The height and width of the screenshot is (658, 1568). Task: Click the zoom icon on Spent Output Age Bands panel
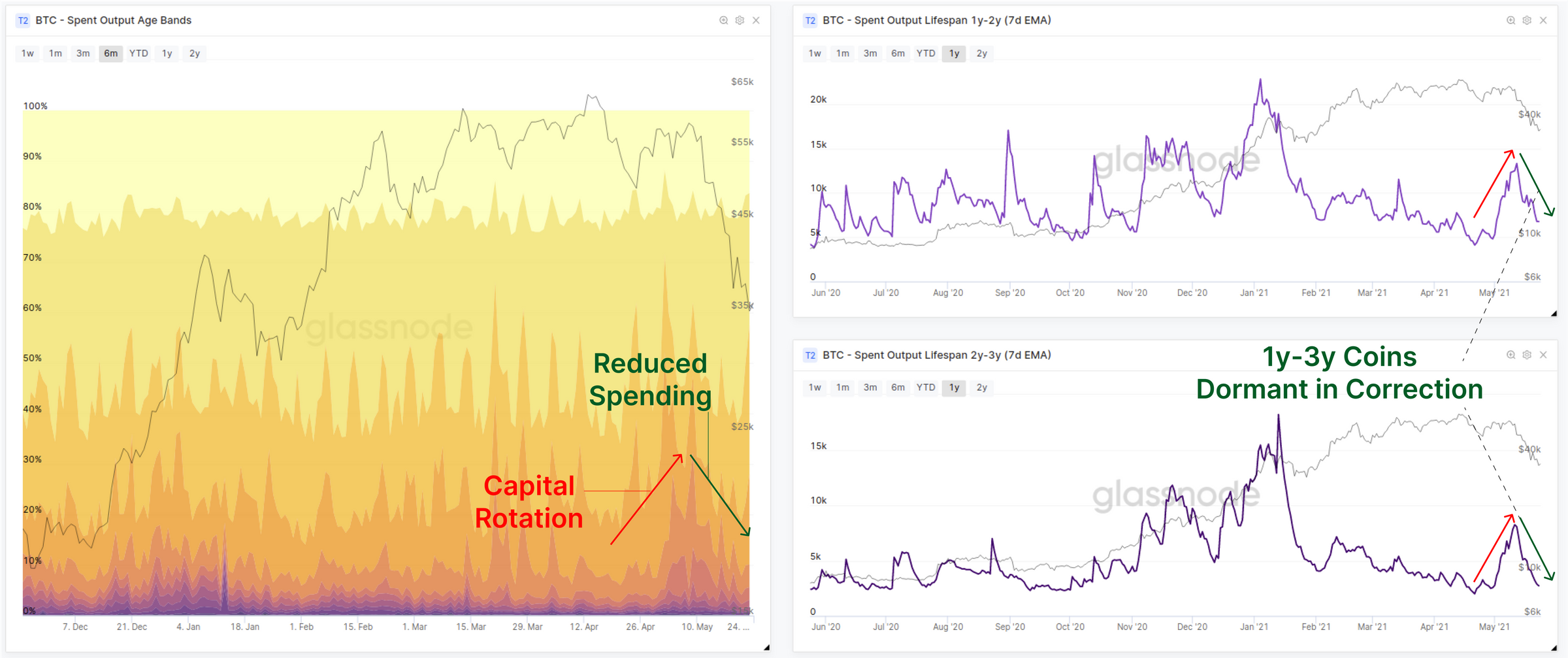[x=723, y=20]
